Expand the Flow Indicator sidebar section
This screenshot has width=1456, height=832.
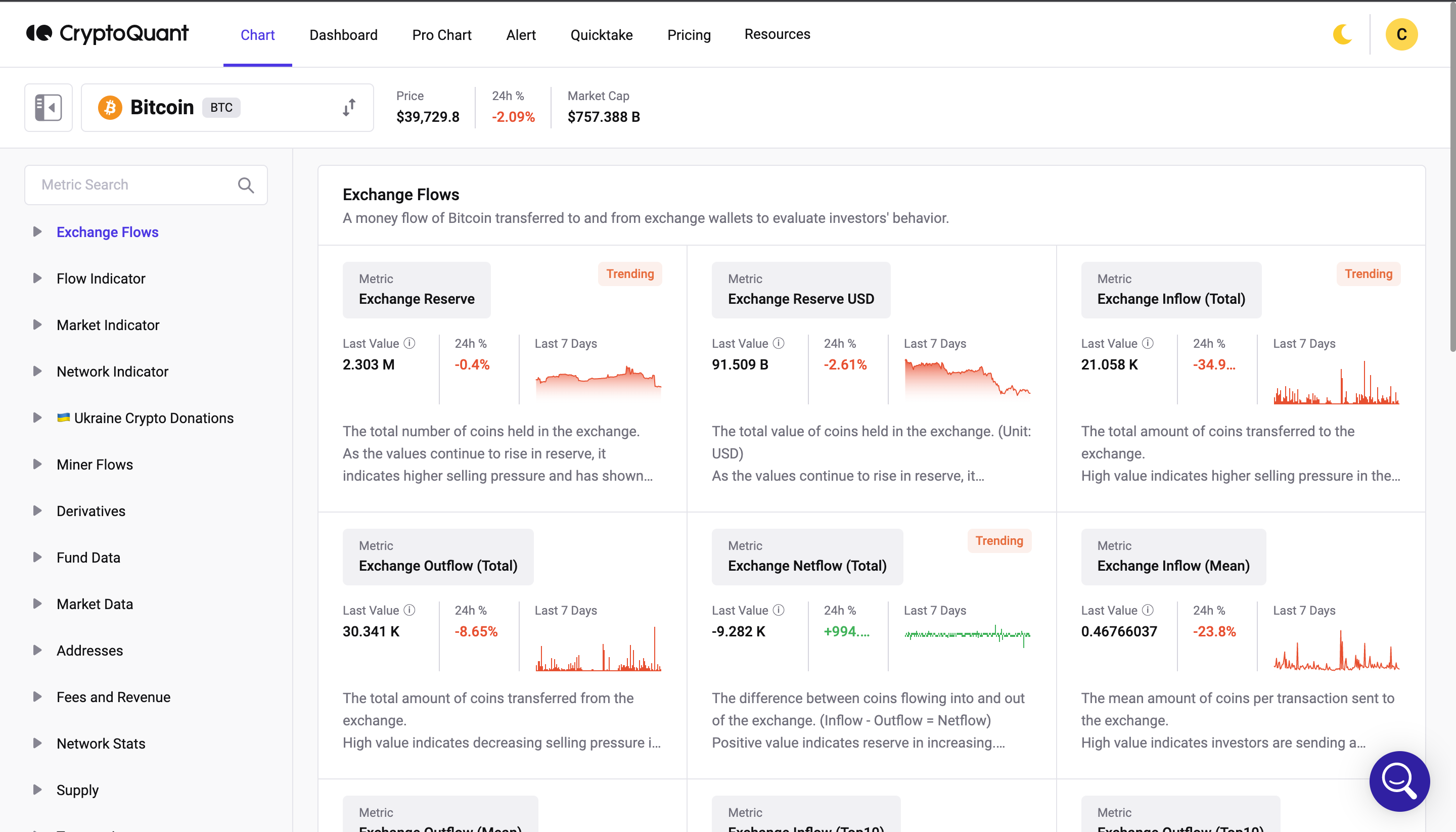point(36,278)
